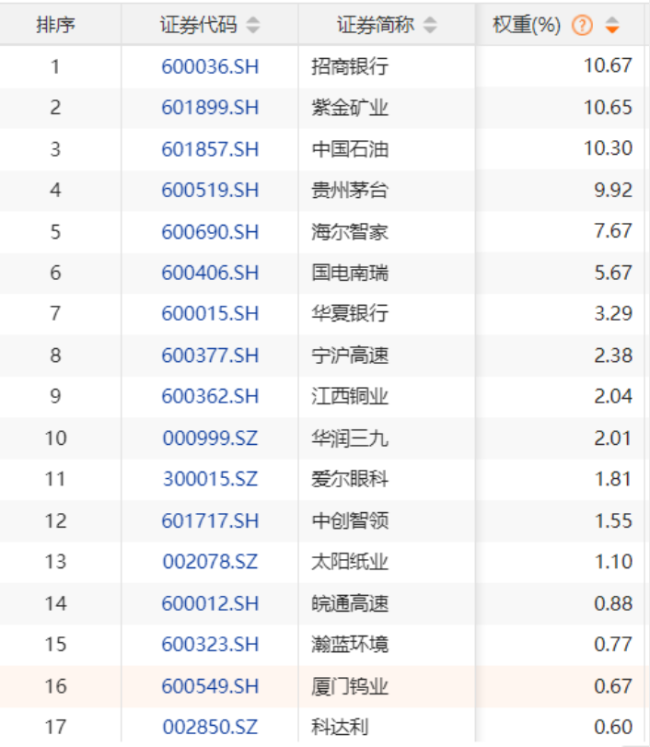The height and width of the screenshot is (747, 650).
Task: Open stock code 002078.SZ
Action: pyautogui.click(x=210, y=562)
